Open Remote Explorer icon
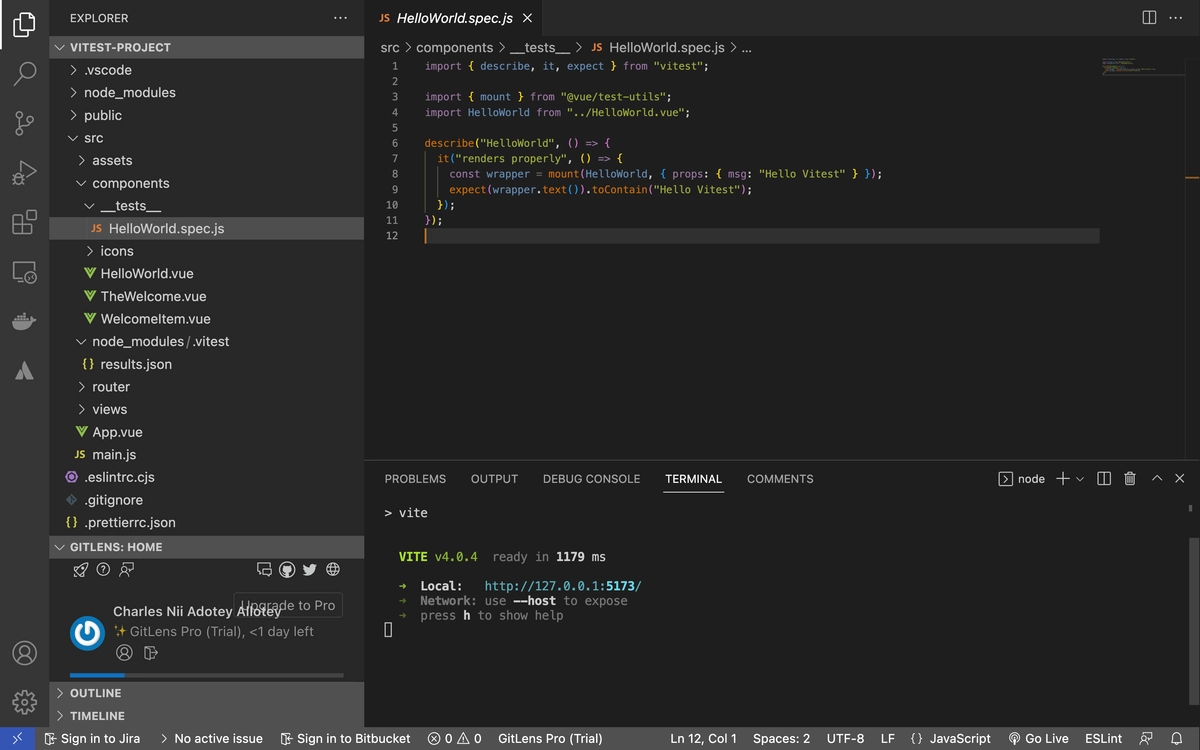The image size is (1200, 750). pos(25,271)
